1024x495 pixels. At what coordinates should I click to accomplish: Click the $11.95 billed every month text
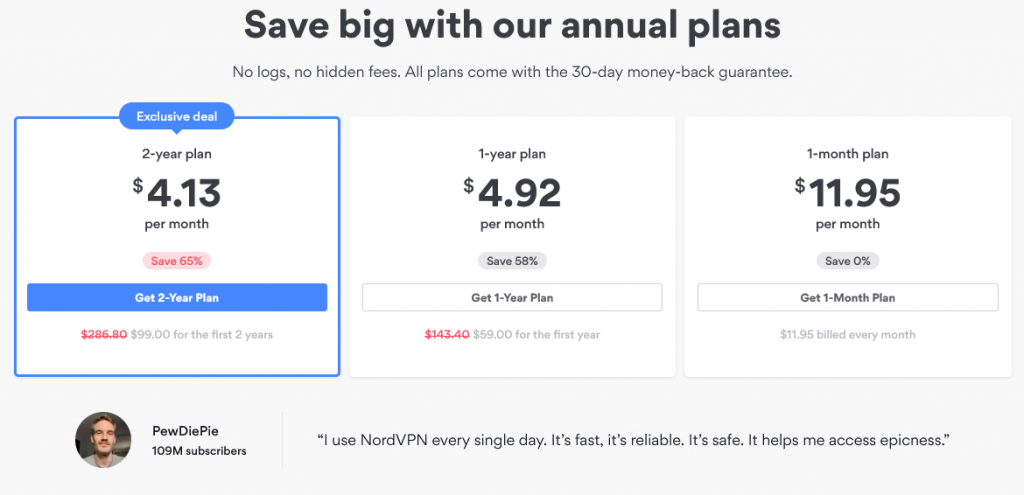coord(848,334)
